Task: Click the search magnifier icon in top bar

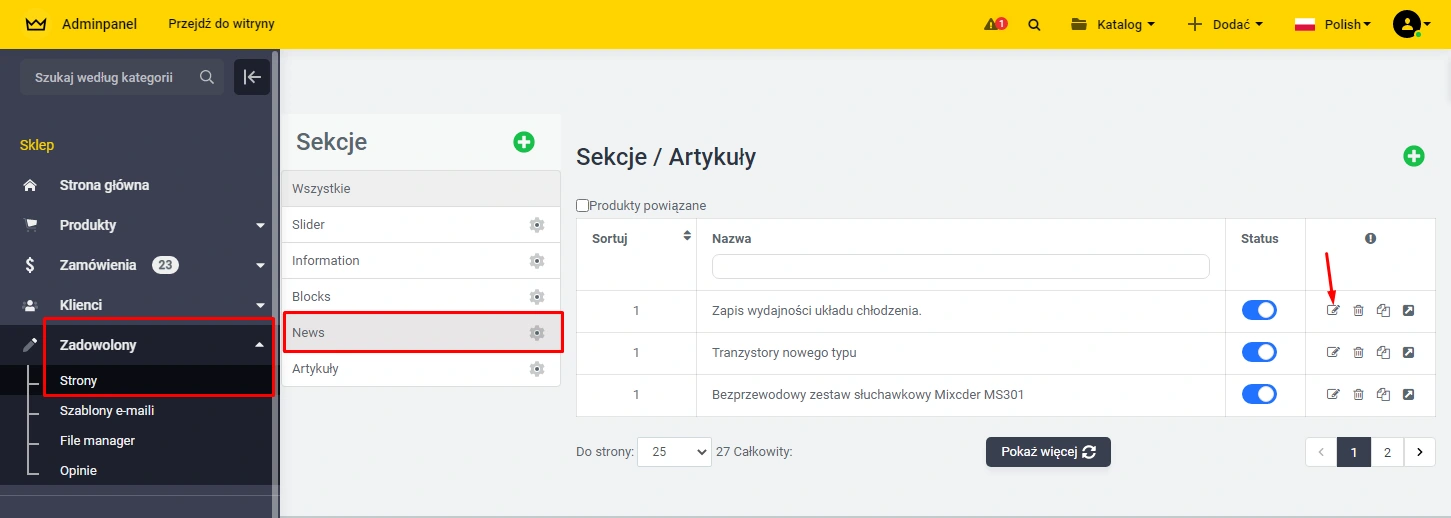Action: tap(1034, 24)
